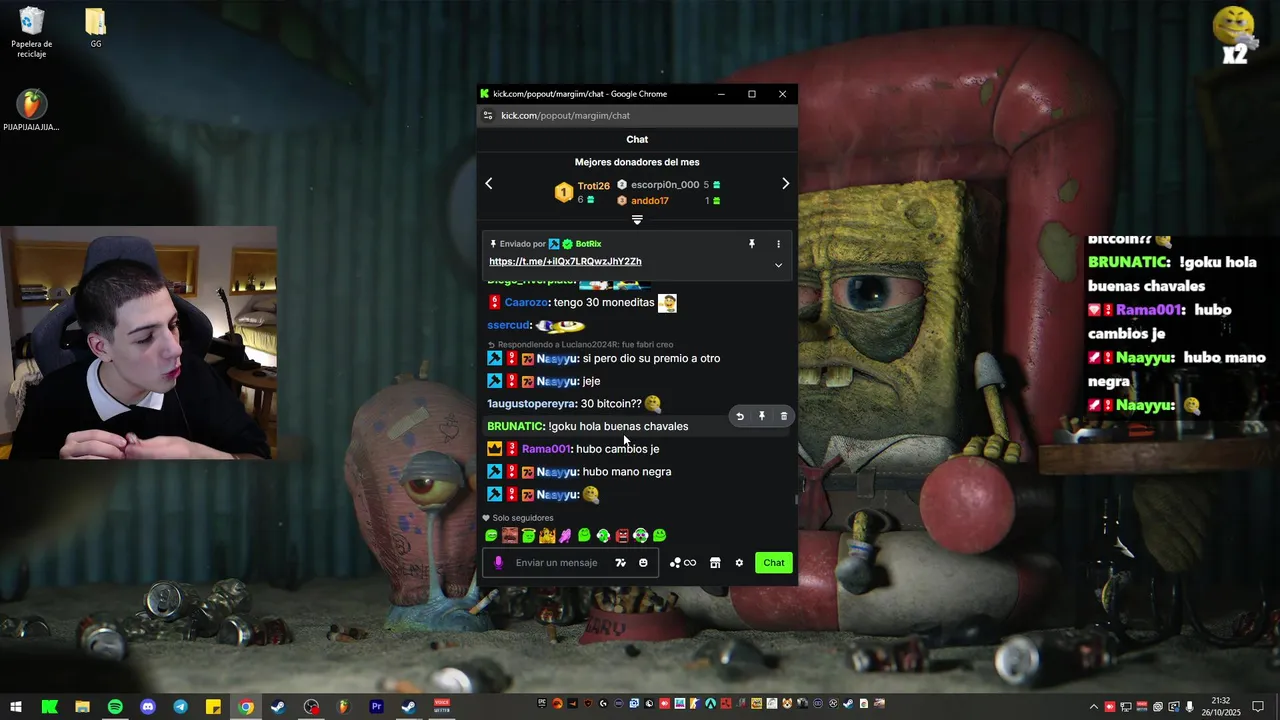Open Discord from the taskbar
The width and height of the screenshot is (1280, 720).
148,707
